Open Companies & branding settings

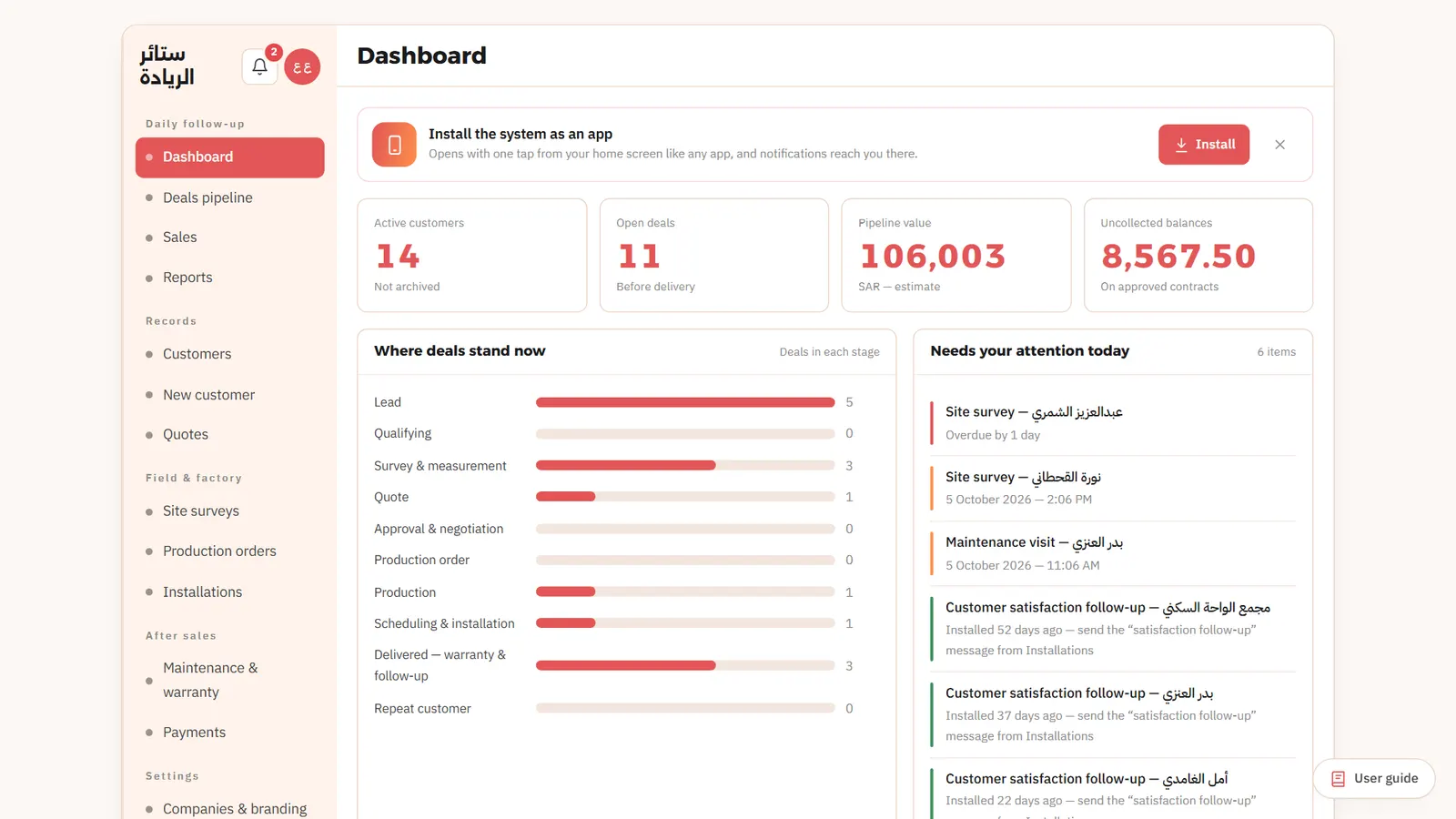pyautogui.click(x=230, y=809)
